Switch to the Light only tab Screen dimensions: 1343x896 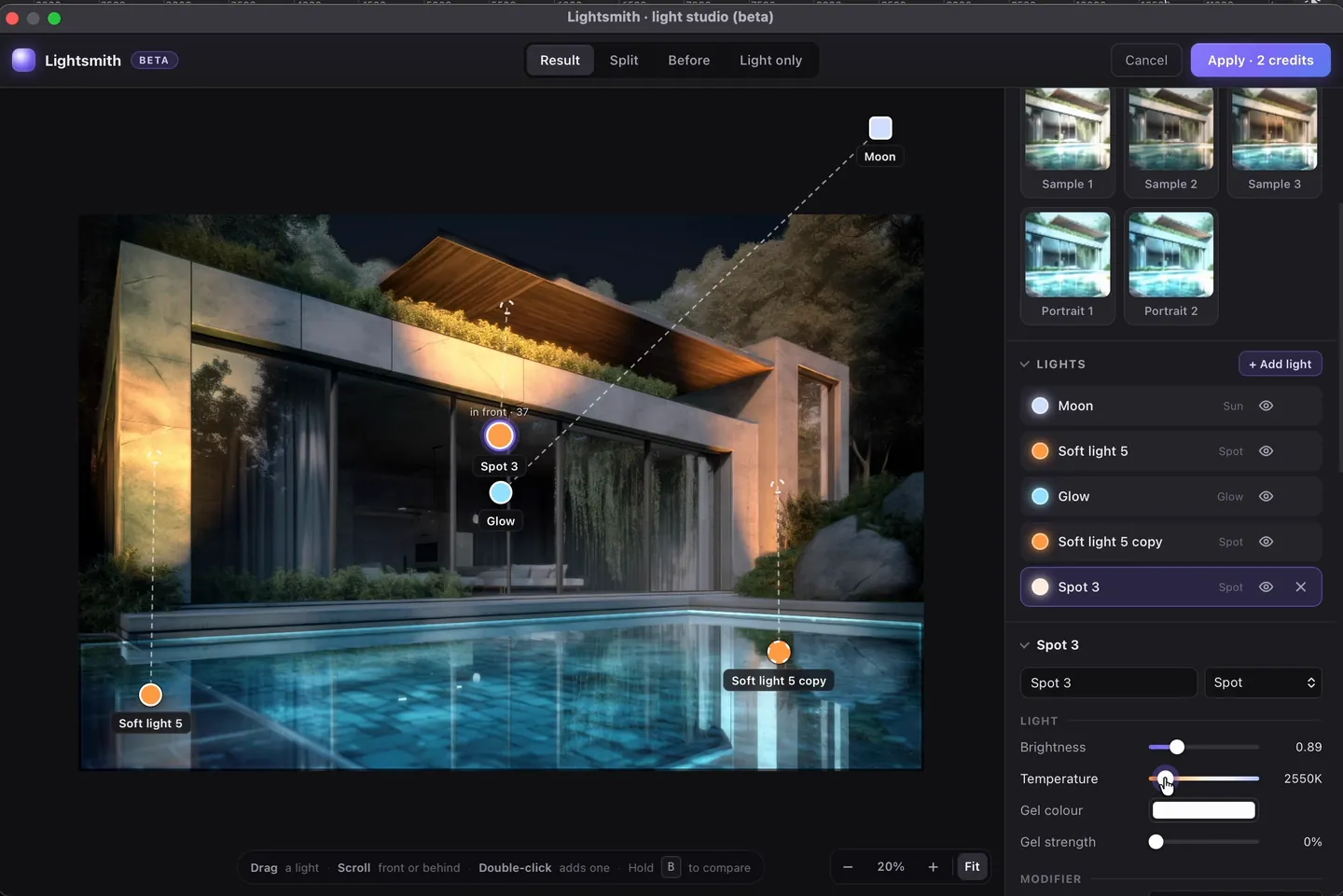pyautogui.click(x=770, y=61)
